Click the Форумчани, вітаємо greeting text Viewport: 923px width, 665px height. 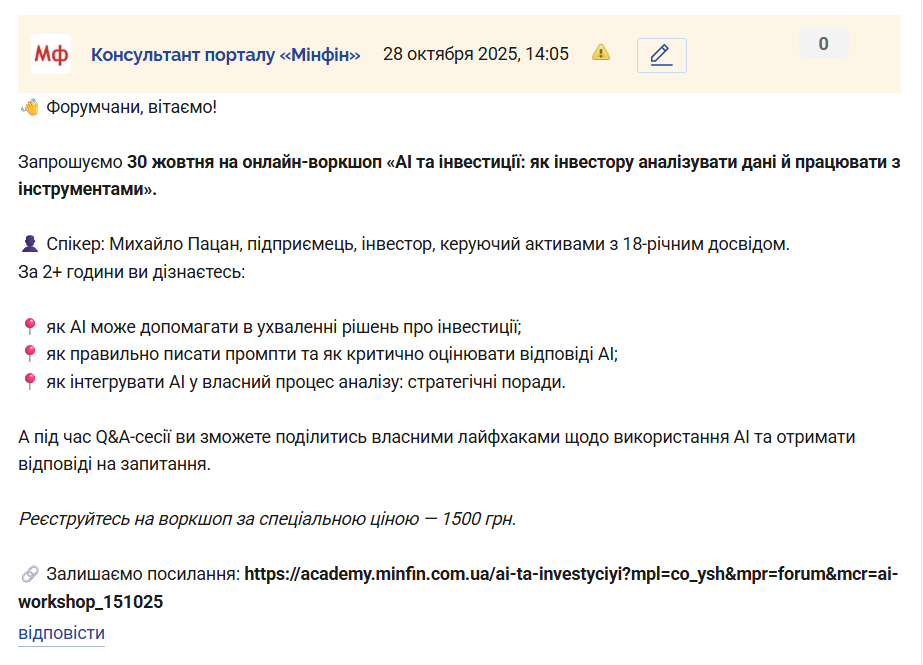131,107
